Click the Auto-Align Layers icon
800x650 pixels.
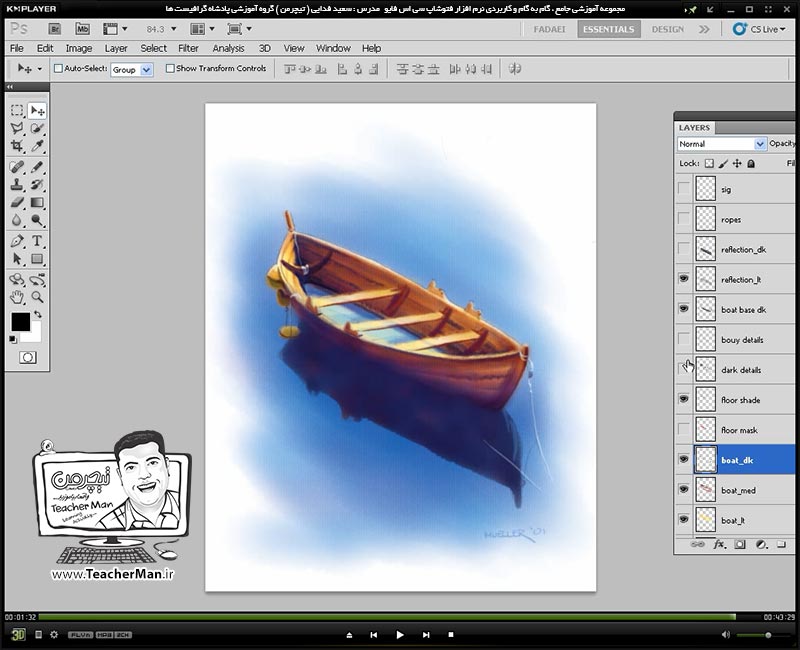coord(515,68)
